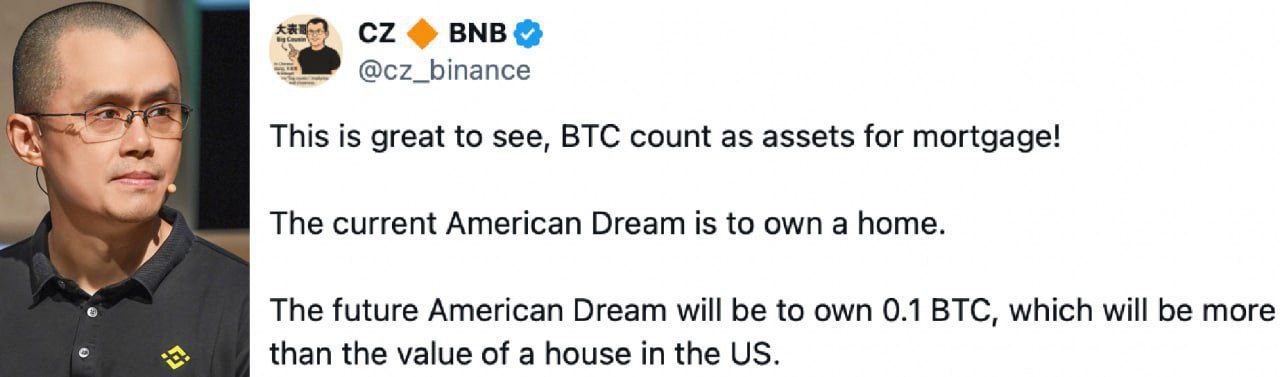Click the CZ display name
This screenshot has height=377, width=1280.
click(x=376, y=35)
